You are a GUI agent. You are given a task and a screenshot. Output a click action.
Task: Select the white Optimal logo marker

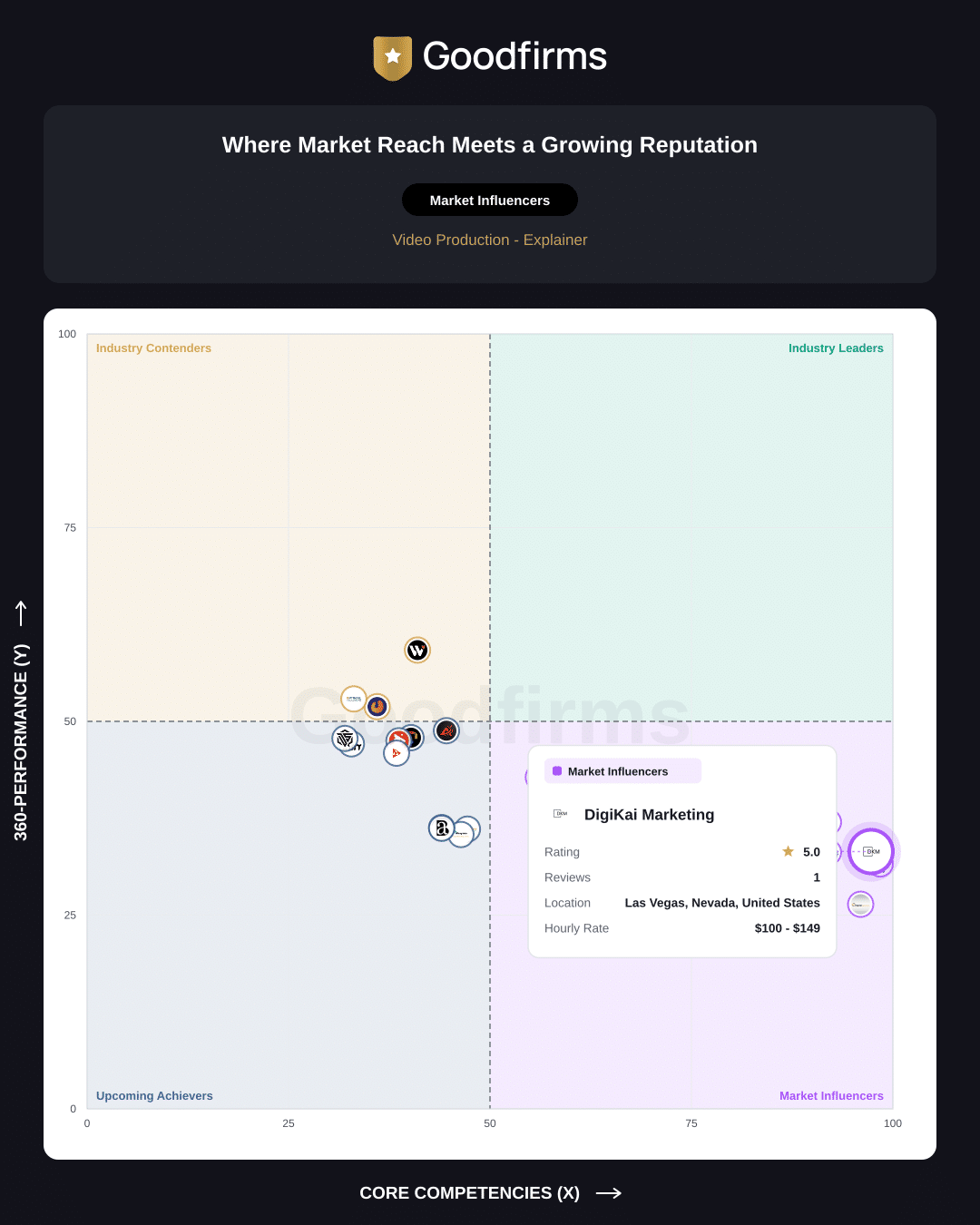(x=354, y=699)
